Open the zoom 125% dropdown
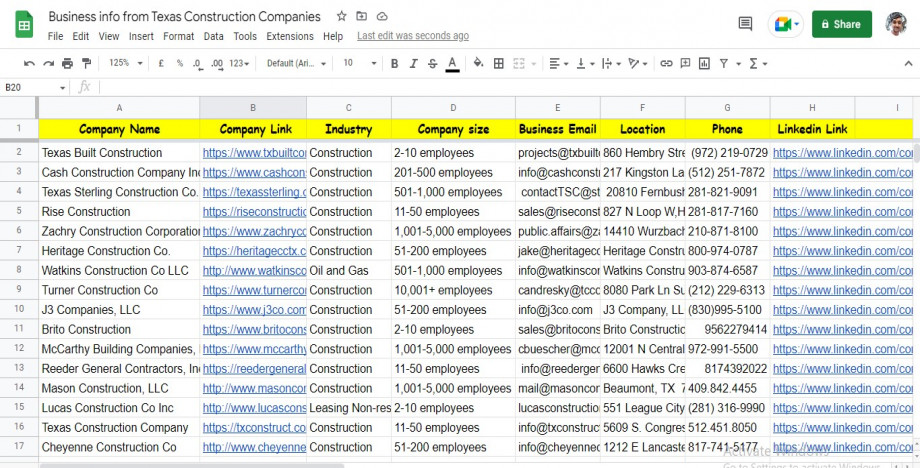 click(x=125, y=63)
